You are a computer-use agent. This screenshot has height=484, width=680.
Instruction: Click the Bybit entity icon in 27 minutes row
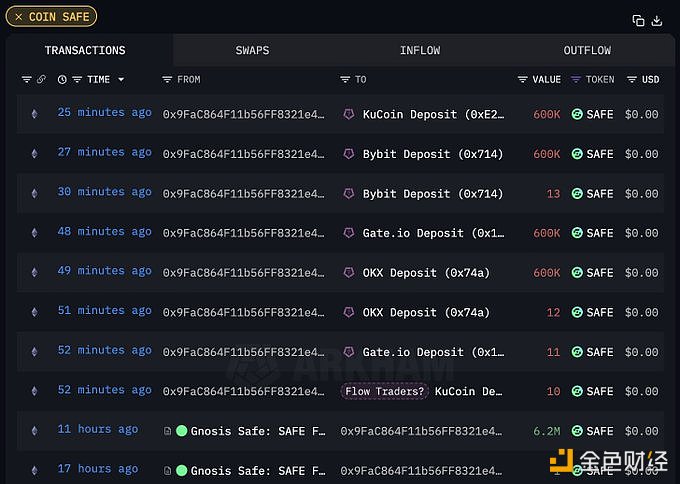[x=349, y=154]
